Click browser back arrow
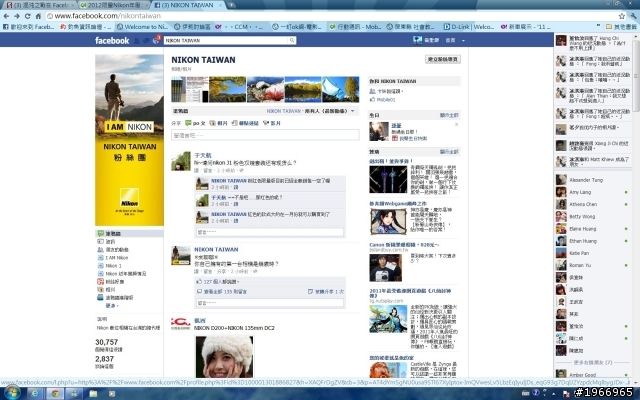640x400 pixels. click(6, 16)
